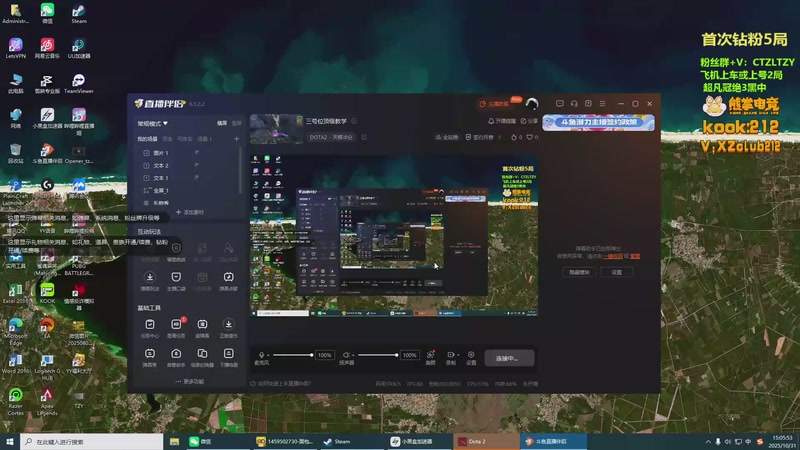This screenshot has width=800, height=450.
Task: Click the user avatar in title bar
Action: (532, 104)
